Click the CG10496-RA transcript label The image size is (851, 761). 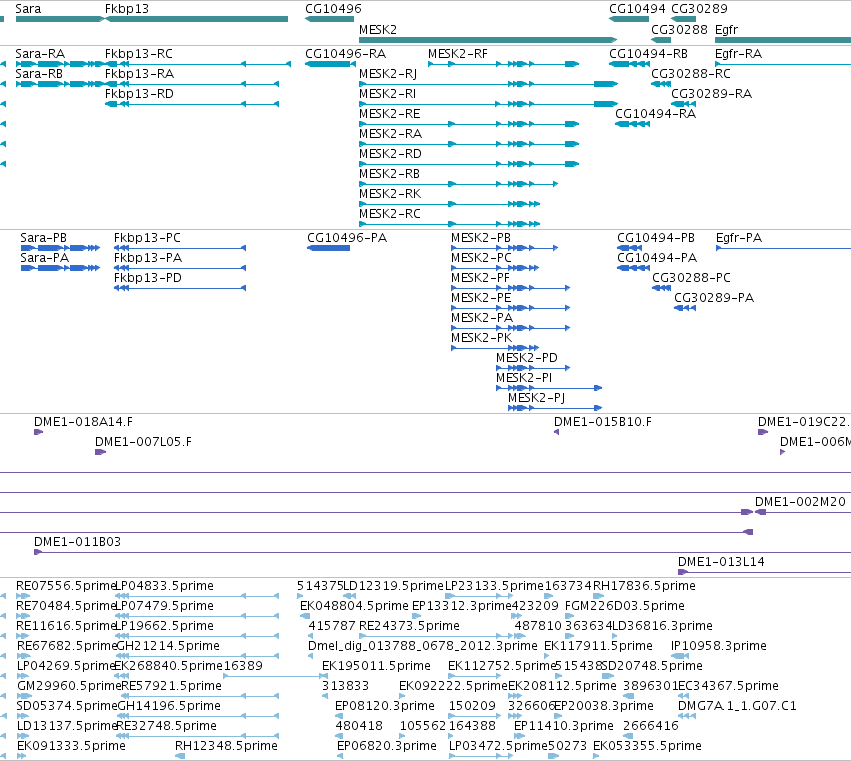(x=345, y=54)
